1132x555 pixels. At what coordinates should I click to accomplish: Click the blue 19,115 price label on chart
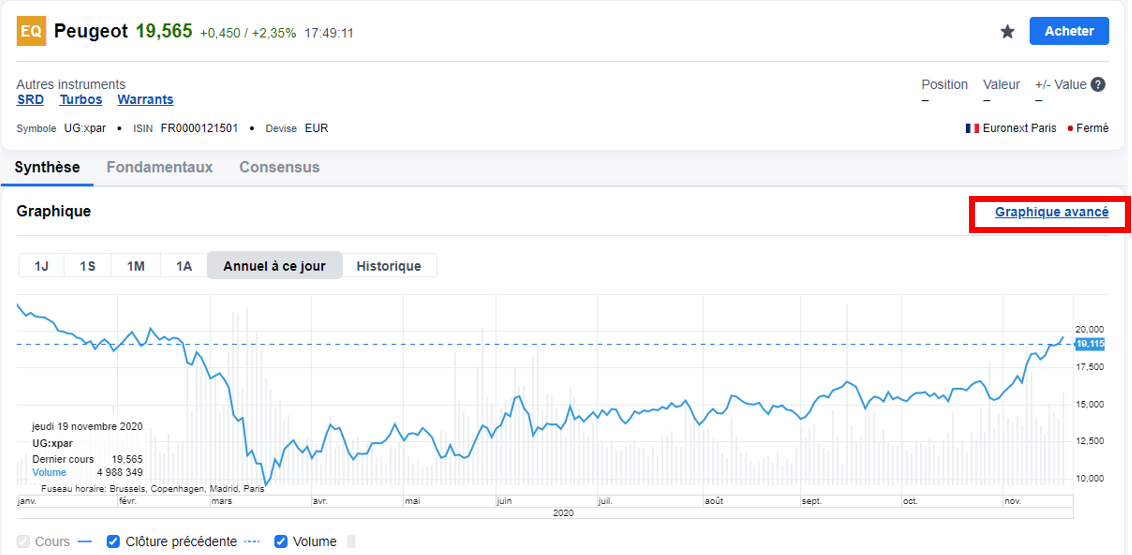(1089, 344)
